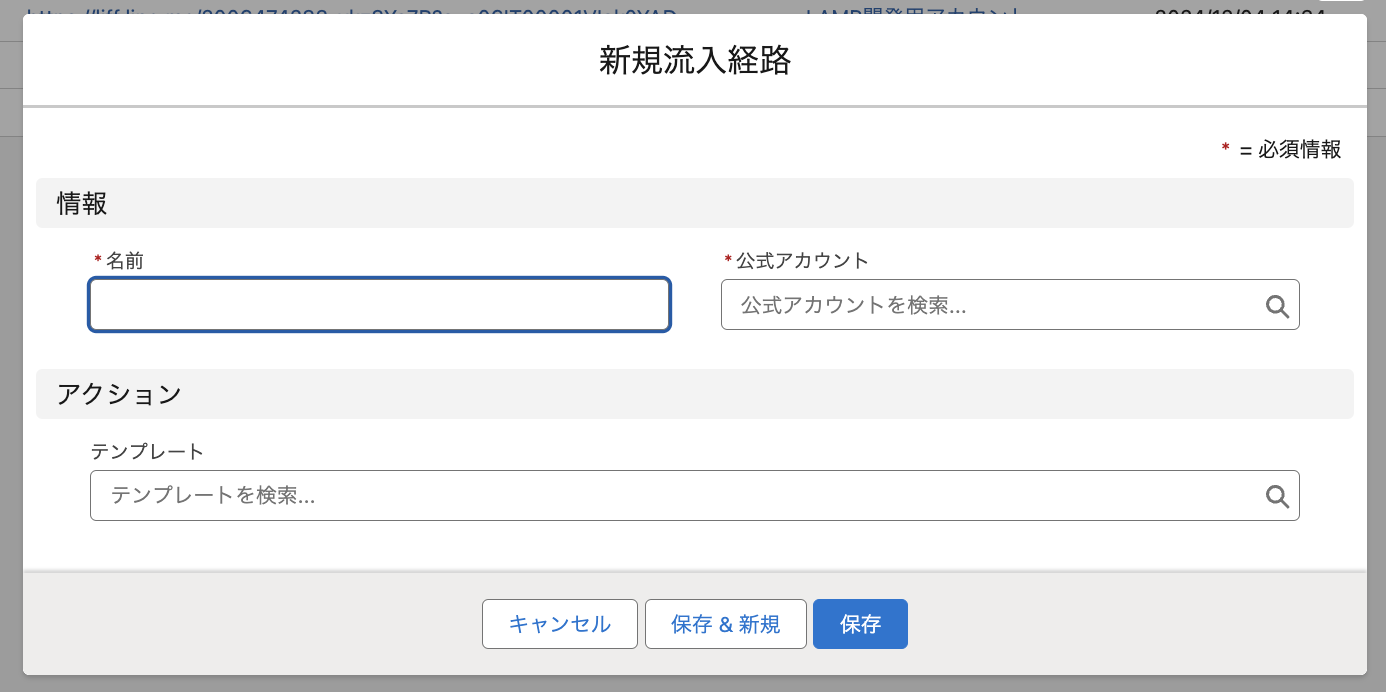
Task: Save the record with the blue 保存 button
Action: coord(860,624)
